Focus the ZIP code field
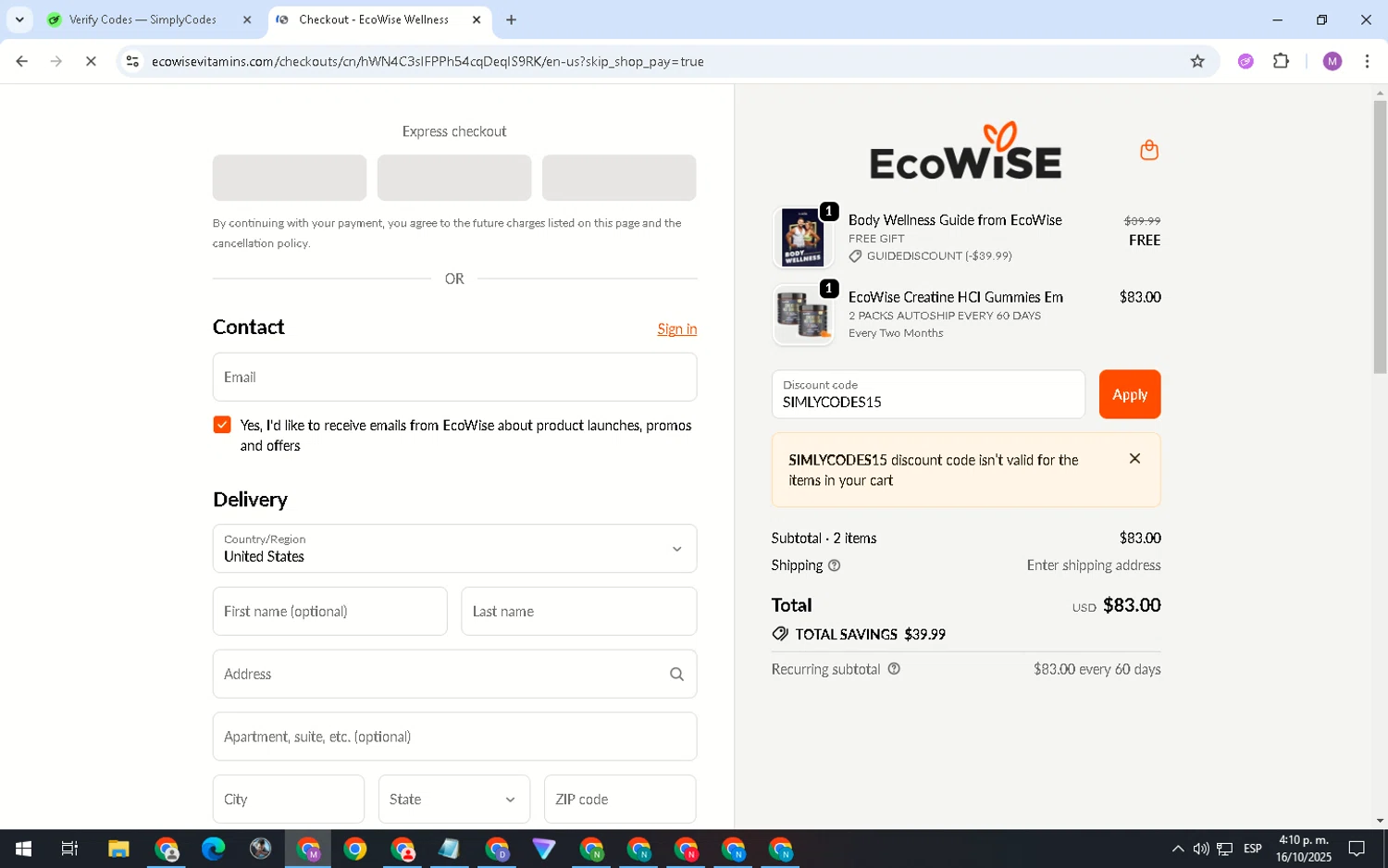The height and width of the screenshot is (868, 1388). pos(620,800)
